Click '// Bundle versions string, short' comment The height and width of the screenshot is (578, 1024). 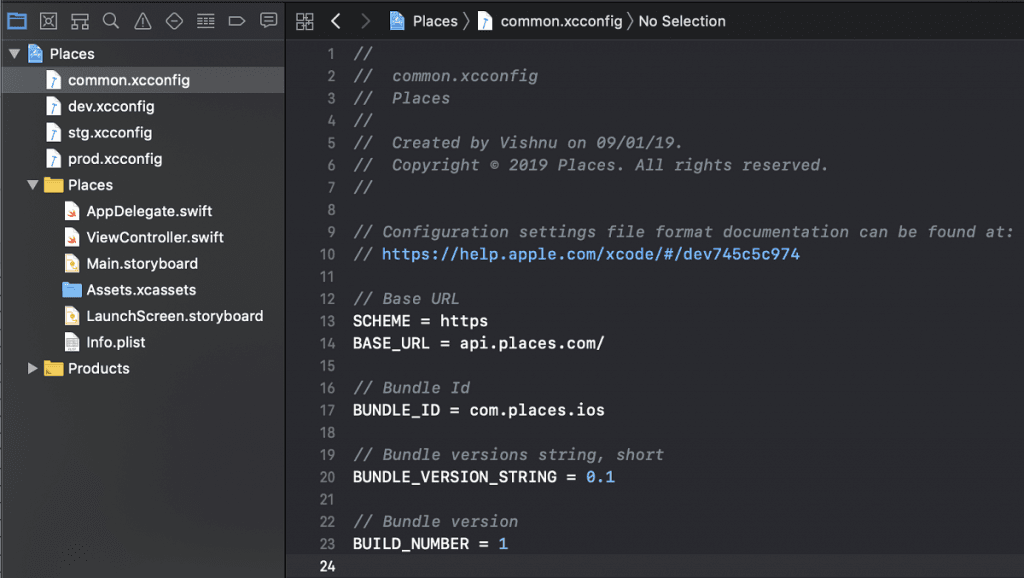pyautogui.click(x=508, y=455)
